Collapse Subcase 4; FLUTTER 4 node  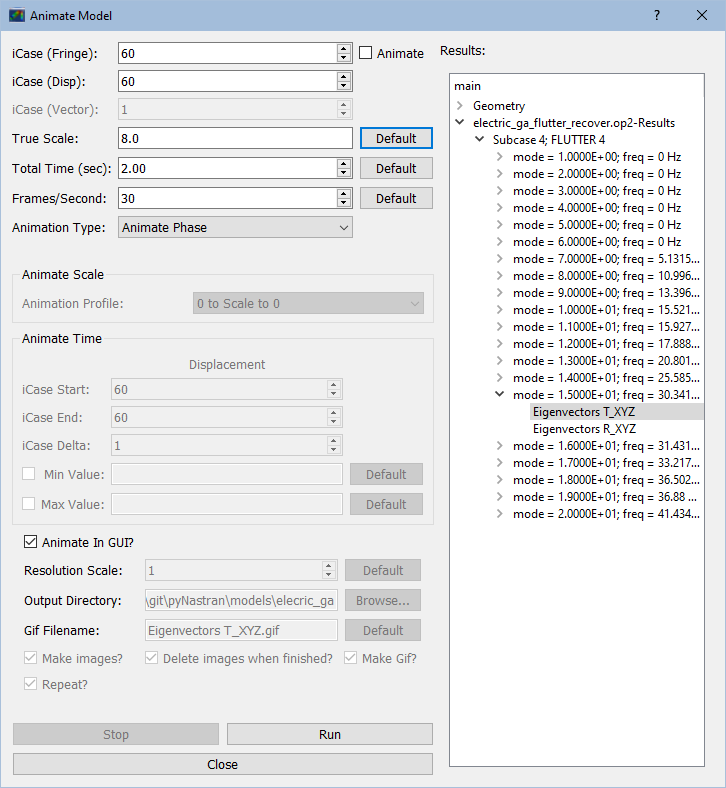479,140
